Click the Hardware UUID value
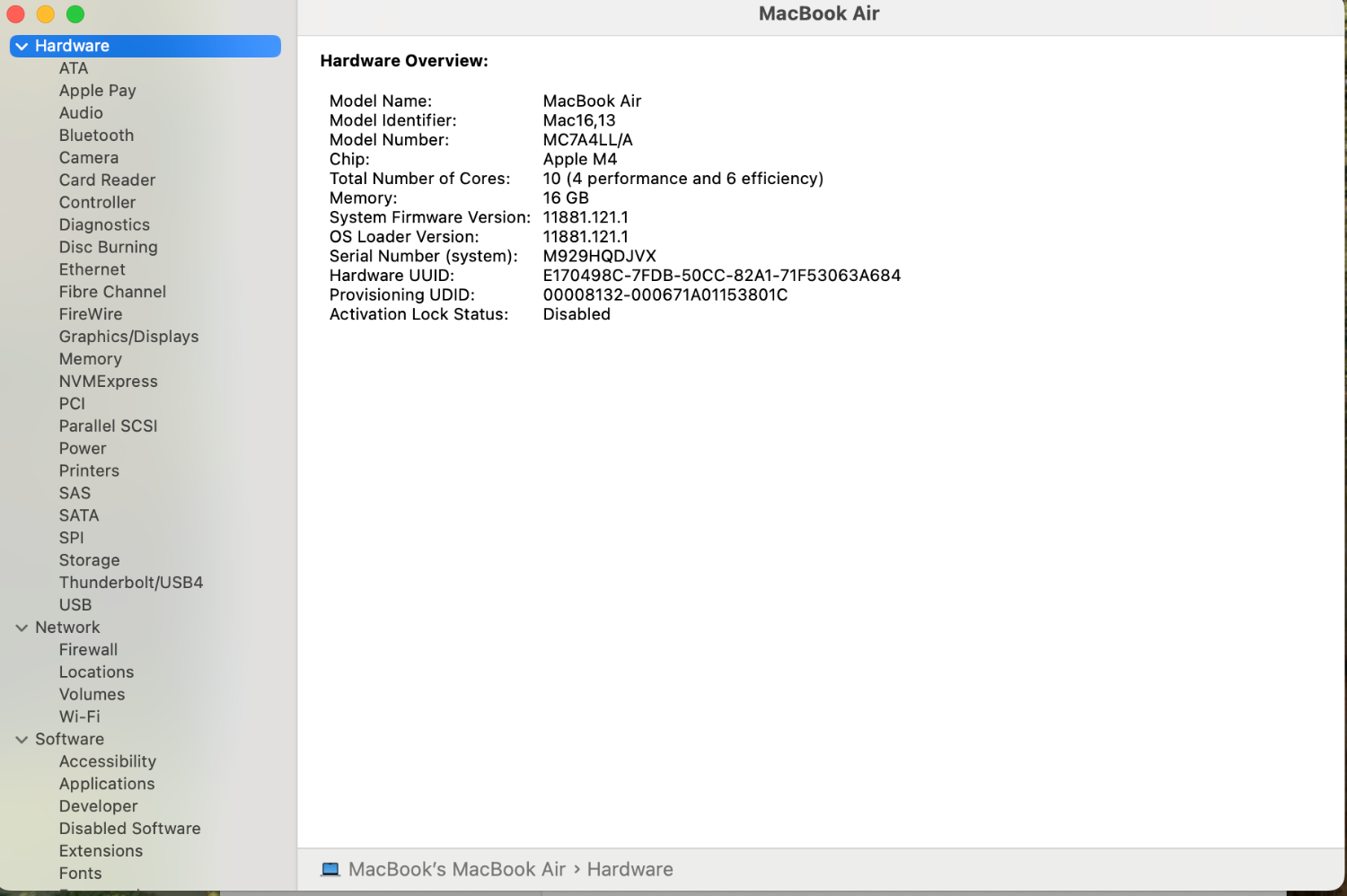The height and width of the screenshot is (896, 1347). pos(721,276)
